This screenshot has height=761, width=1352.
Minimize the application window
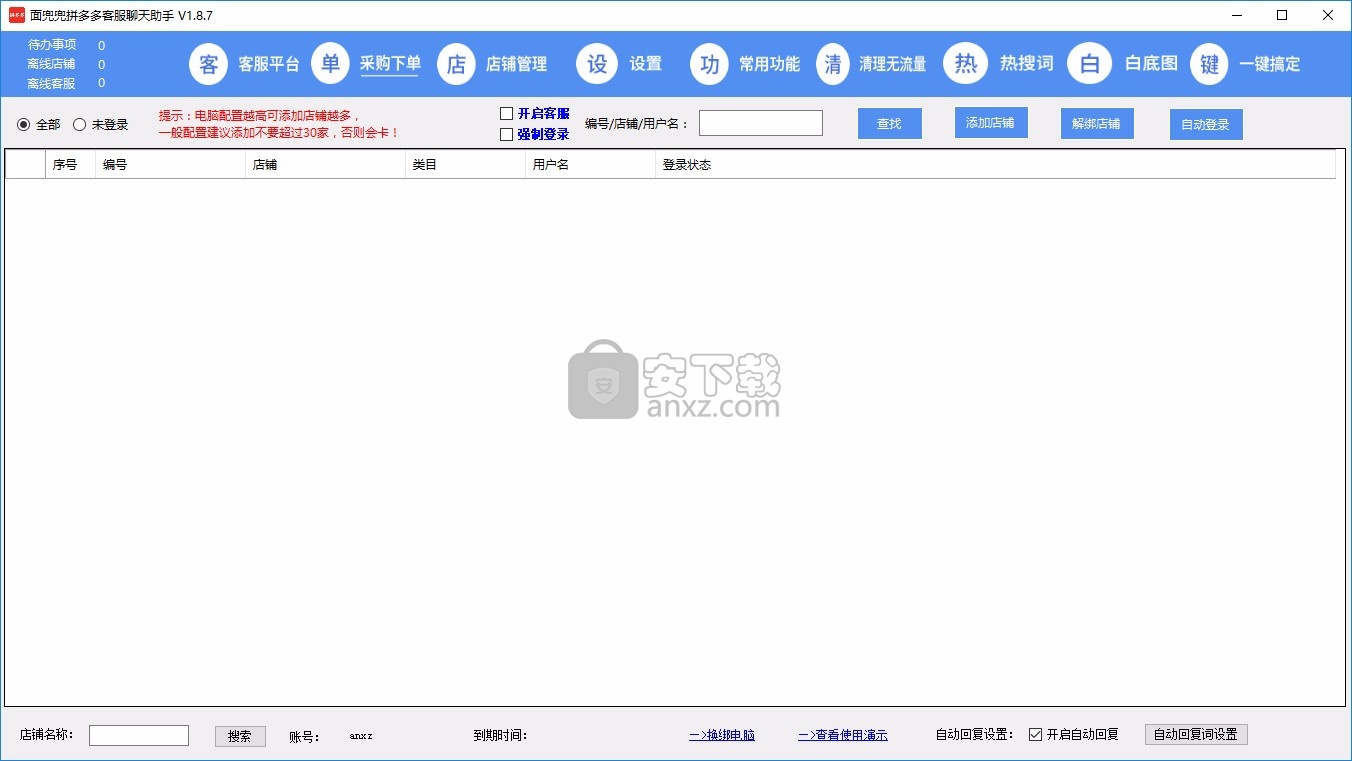[1237, 15]
